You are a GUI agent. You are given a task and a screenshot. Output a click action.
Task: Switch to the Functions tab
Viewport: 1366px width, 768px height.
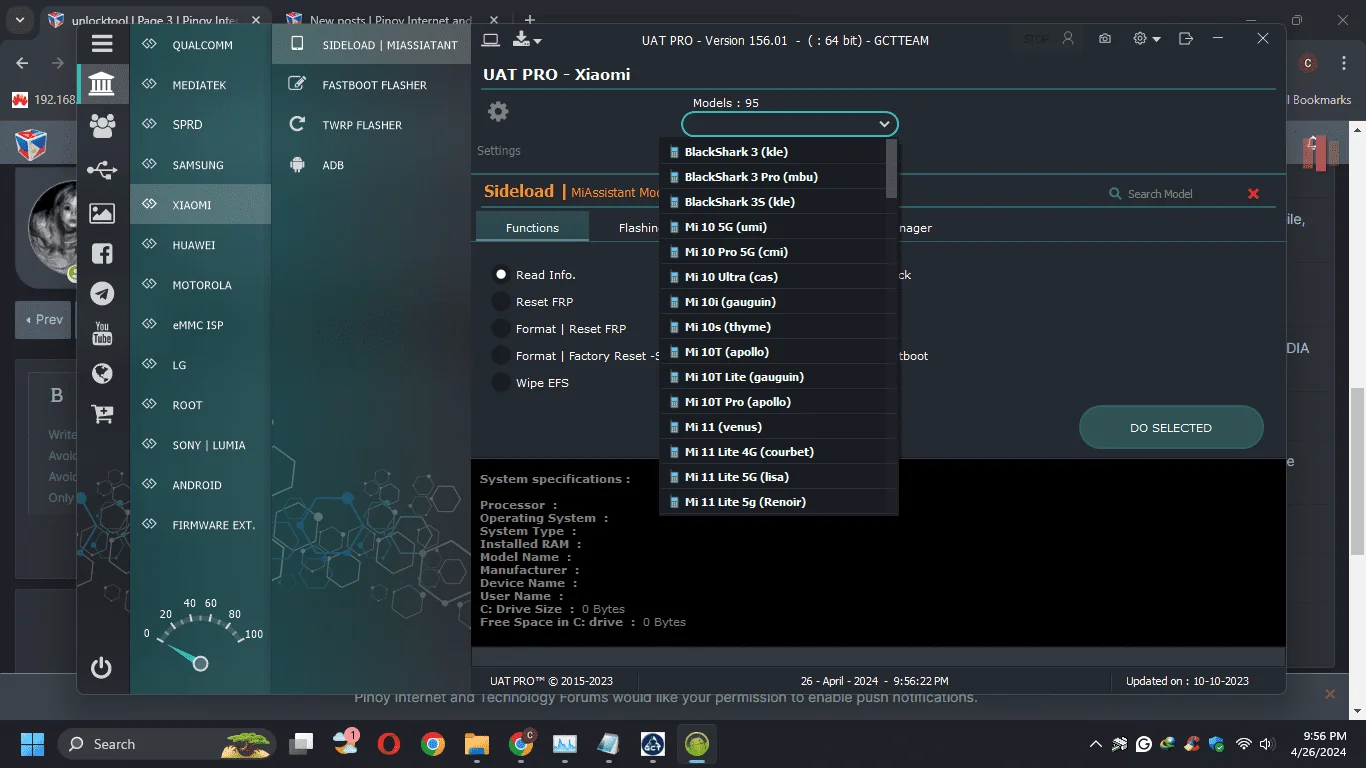532,227
